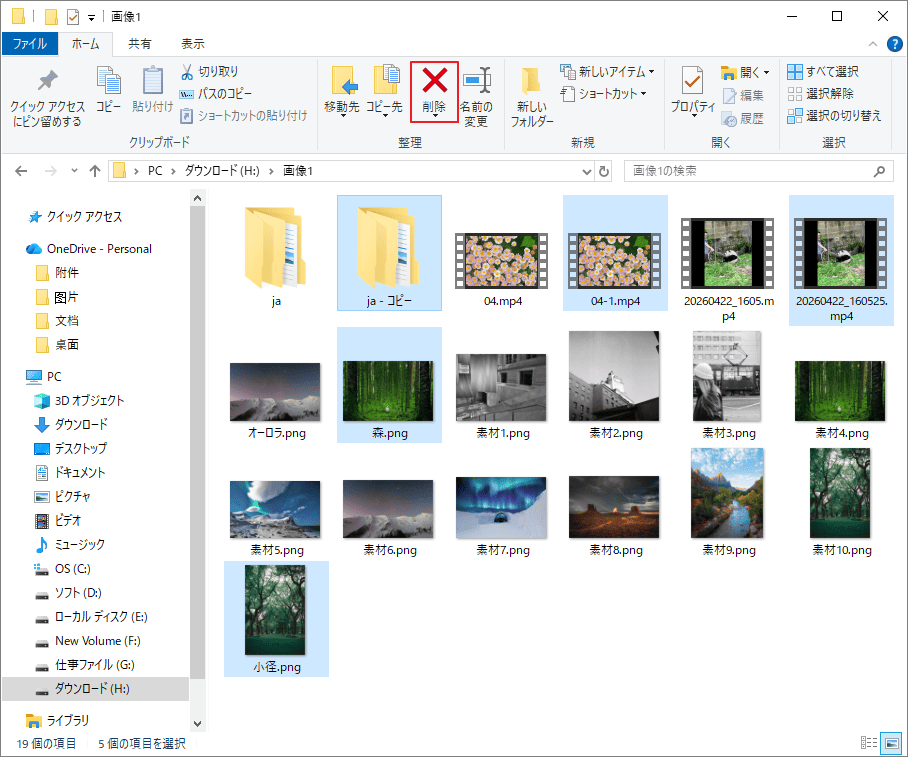
Task: Select 20260422_1605.mp4 video file
Action: (x=728, y=261)
